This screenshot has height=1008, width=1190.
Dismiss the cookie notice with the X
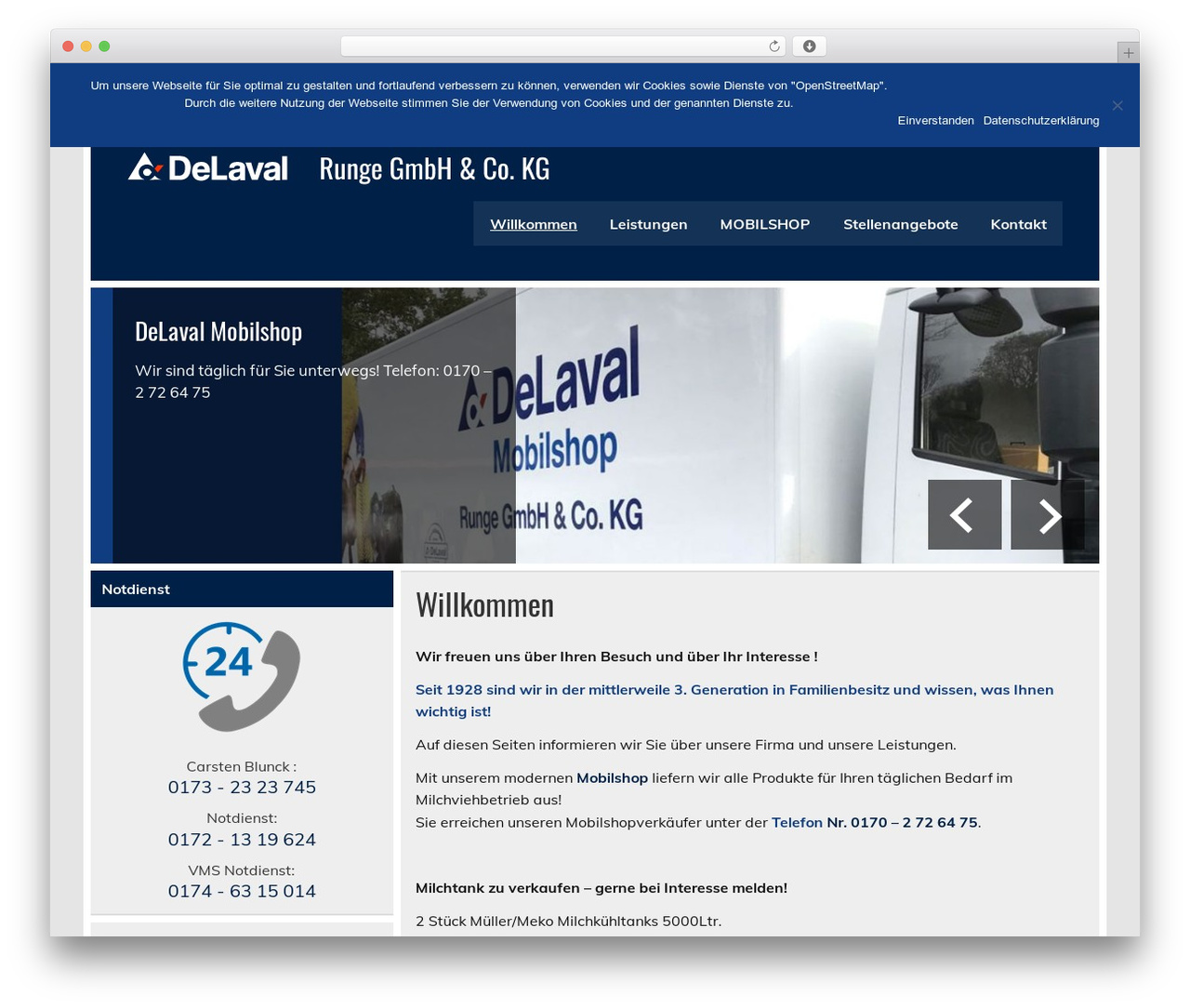[1117, 105]
